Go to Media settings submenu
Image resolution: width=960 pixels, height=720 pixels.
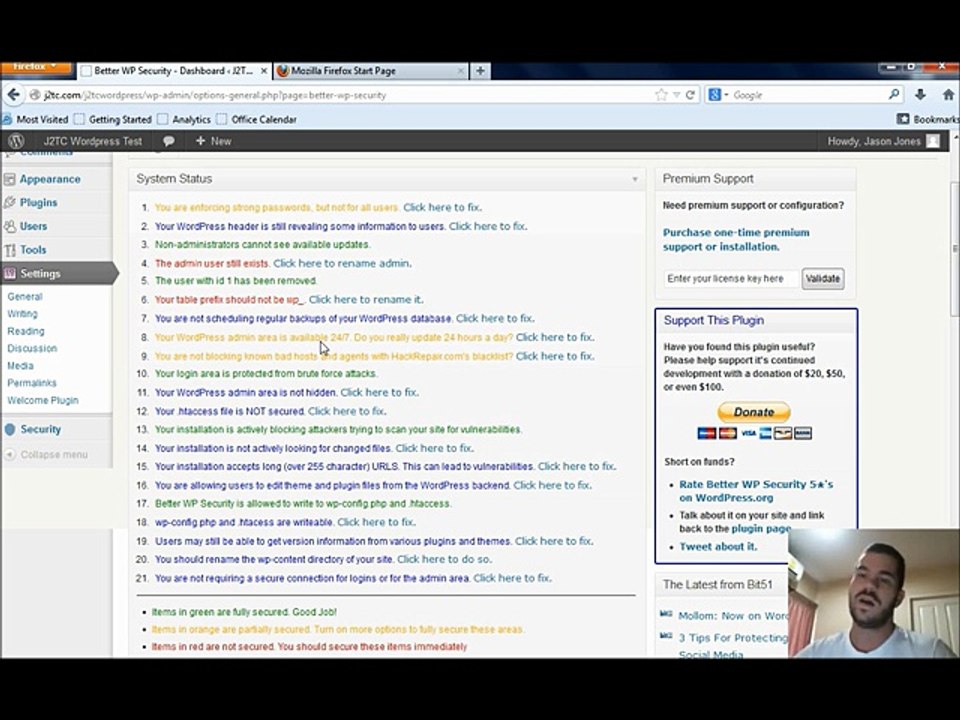point(20,366)
